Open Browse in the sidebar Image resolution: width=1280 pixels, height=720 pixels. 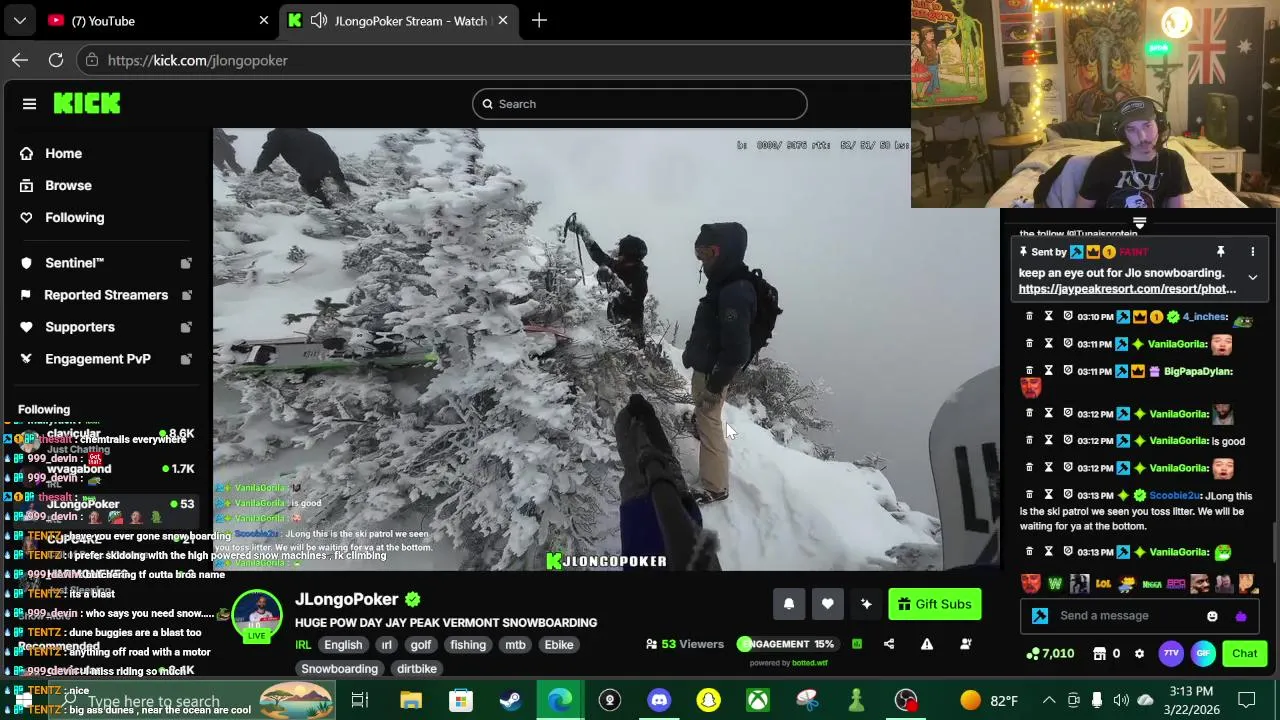coord(68,185)
